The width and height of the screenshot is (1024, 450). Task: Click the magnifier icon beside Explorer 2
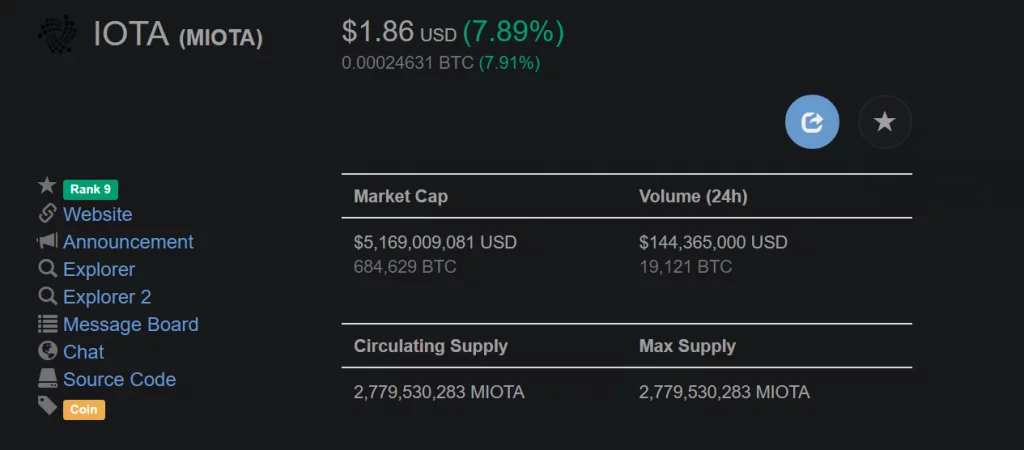(x=47, y=296)
